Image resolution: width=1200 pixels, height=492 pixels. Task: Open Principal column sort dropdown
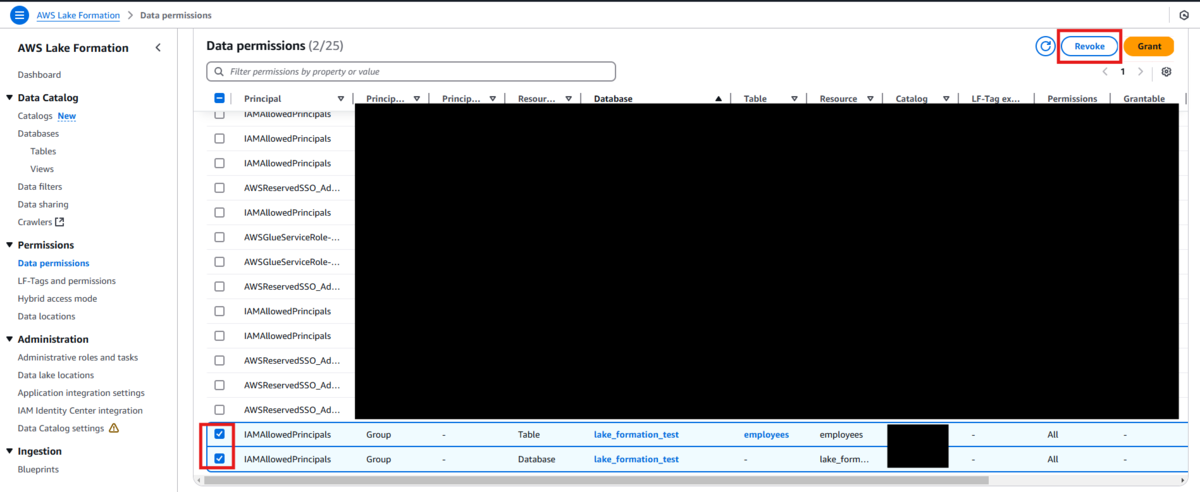click(341, 99)
